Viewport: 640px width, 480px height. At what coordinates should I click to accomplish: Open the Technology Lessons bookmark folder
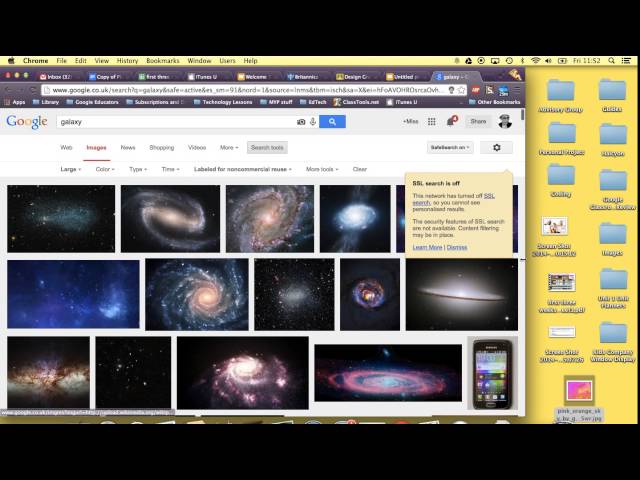pyautogui.click(x=223, y=102)
